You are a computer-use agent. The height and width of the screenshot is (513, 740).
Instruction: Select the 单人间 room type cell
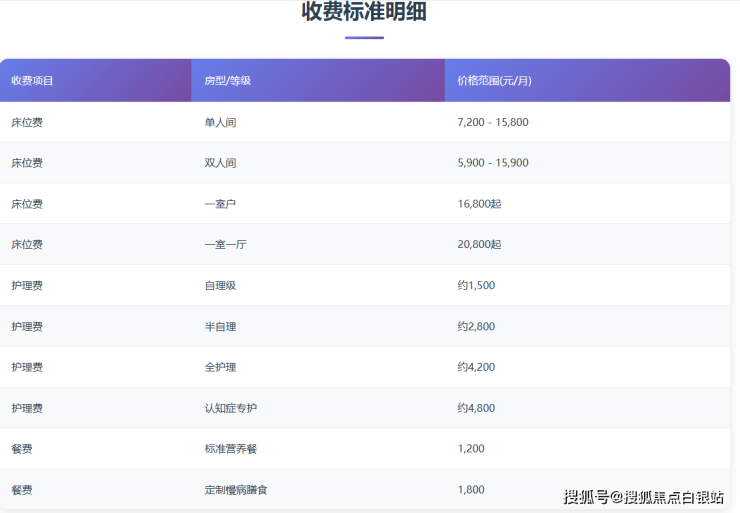click(x=220, y=122)
